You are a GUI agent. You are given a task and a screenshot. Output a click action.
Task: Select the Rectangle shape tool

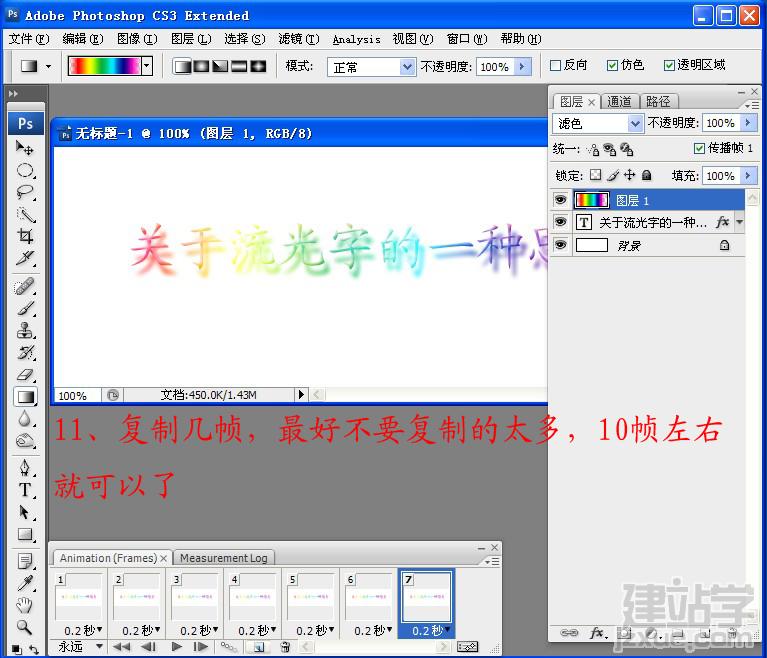(24, 534)
